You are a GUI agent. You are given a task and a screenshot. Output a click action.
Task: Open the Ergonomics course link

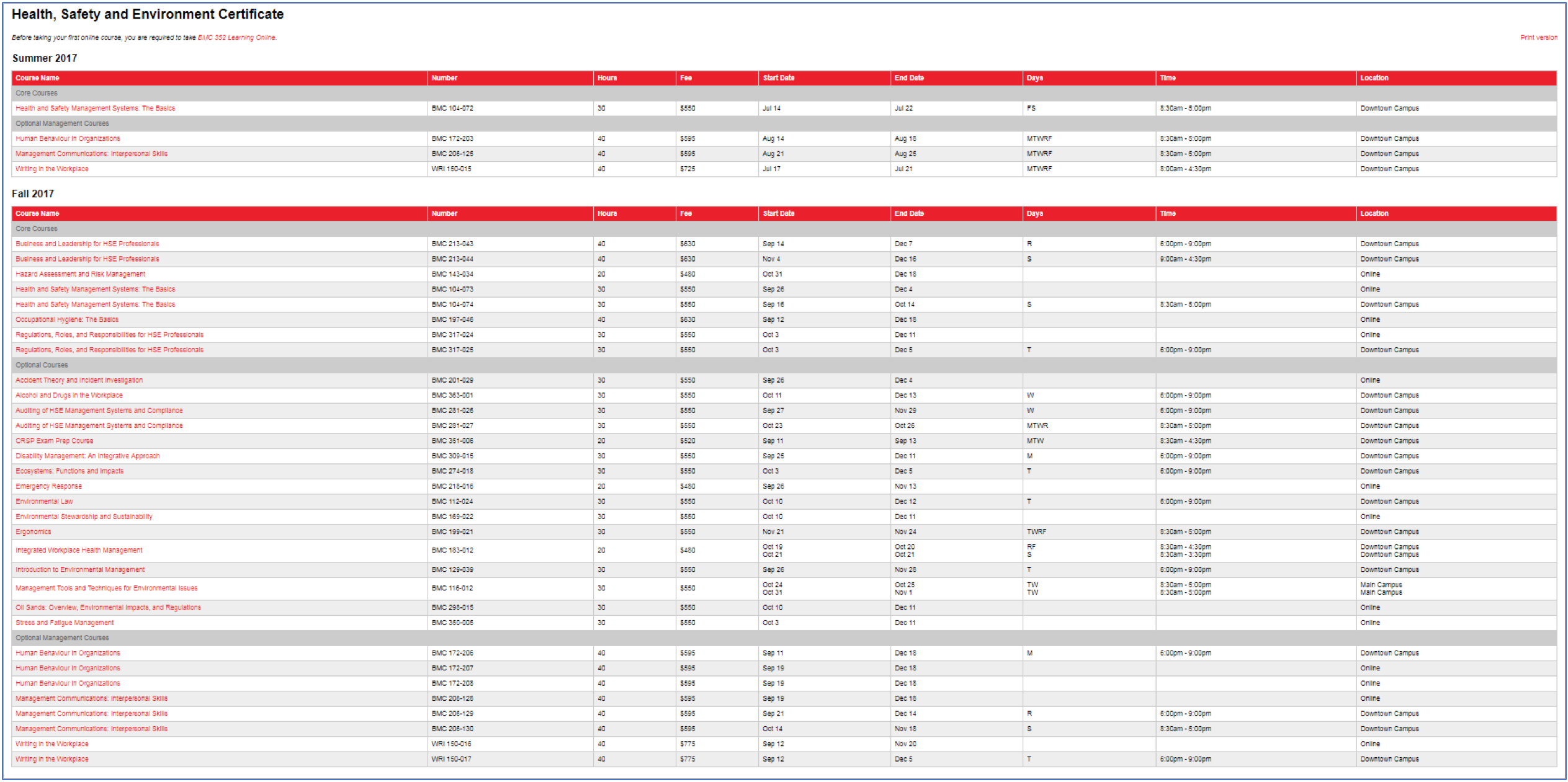33,532
